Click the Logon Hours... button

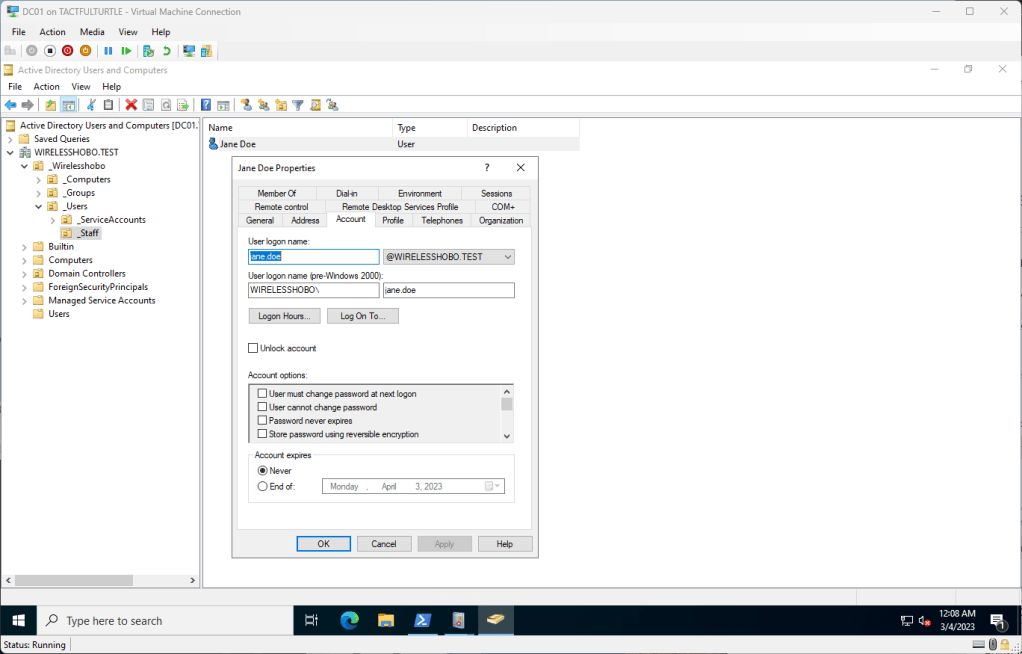(284, 316)
